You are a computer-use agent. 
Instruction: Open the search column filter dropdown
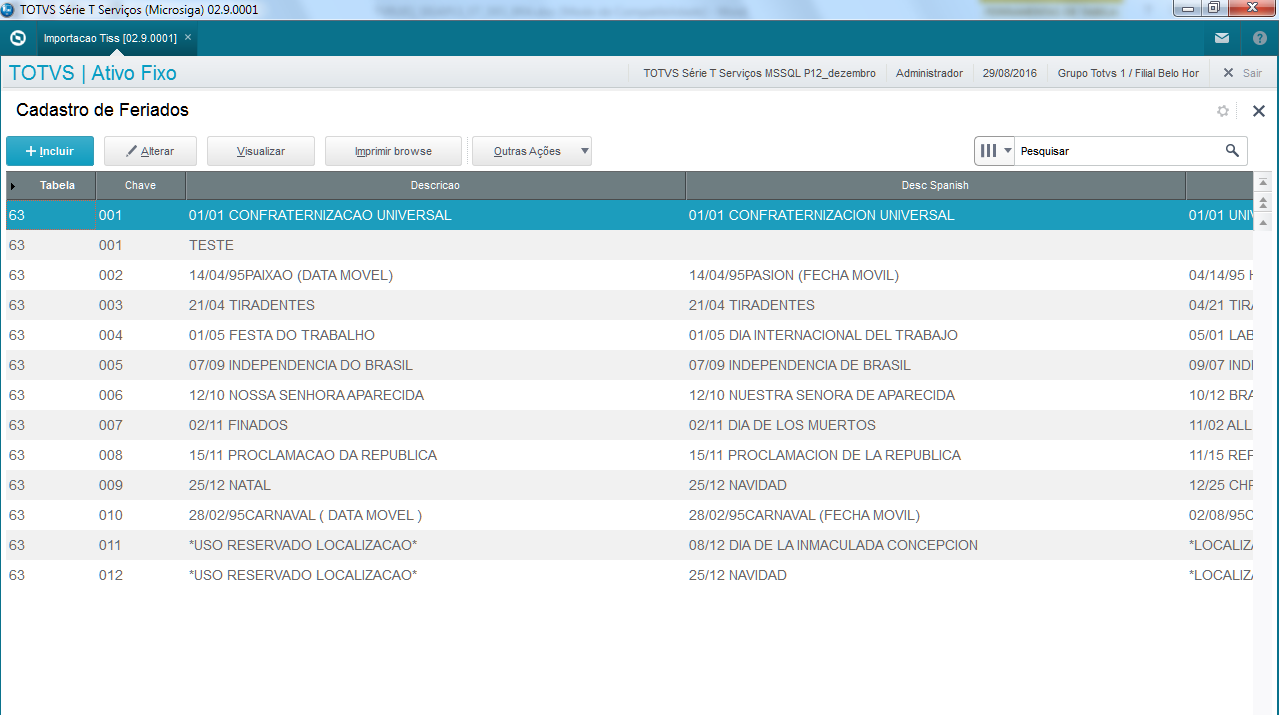tap(995, 151)
